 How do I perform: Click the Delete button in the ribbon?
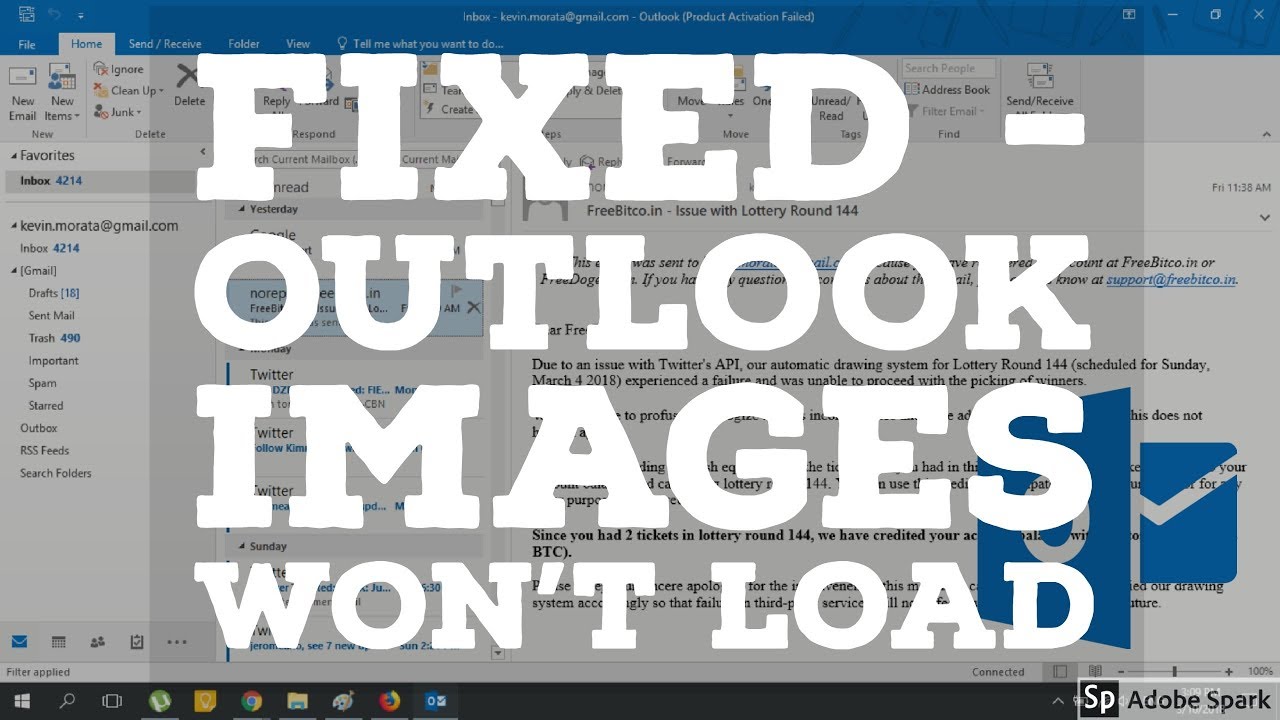pyautogui.click(x=188, y=86)
